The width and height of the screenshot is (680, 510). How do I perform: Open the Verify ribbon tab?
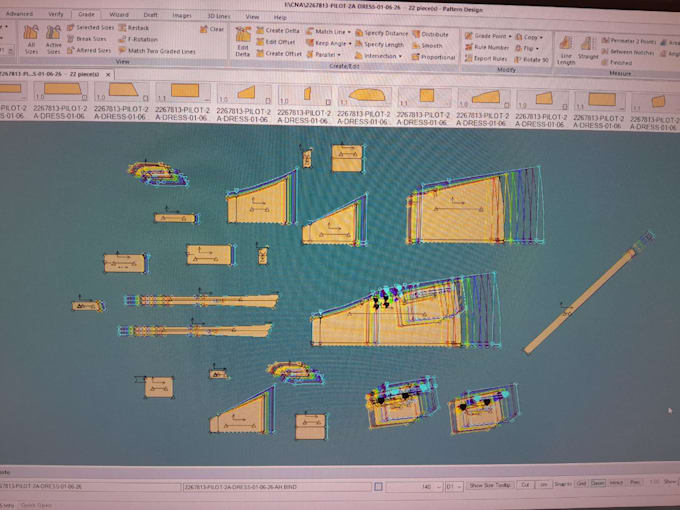pos(56,14)
